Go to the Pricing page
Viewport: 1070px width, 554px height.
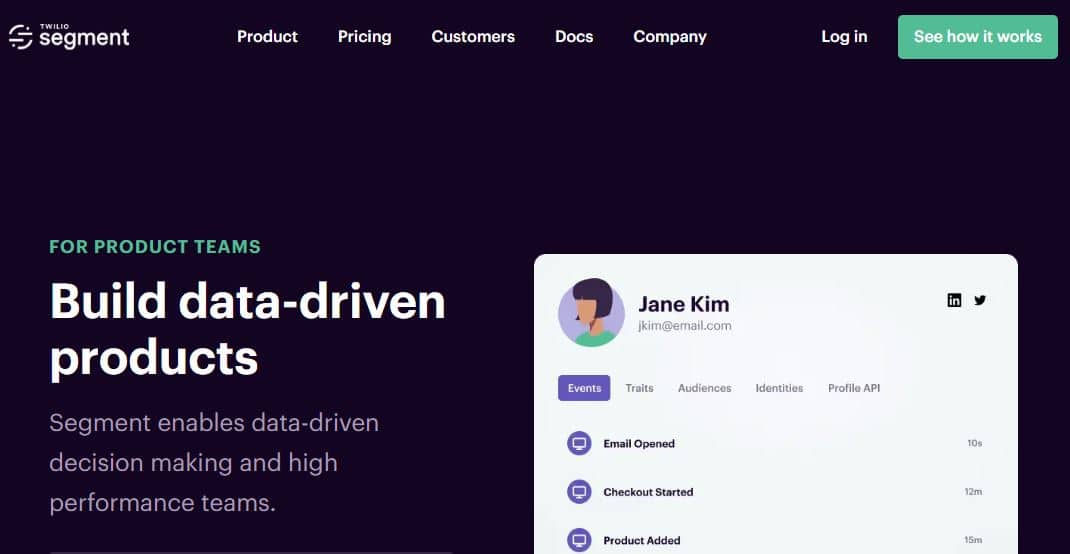pyautogui.click(x=364, y=37)
